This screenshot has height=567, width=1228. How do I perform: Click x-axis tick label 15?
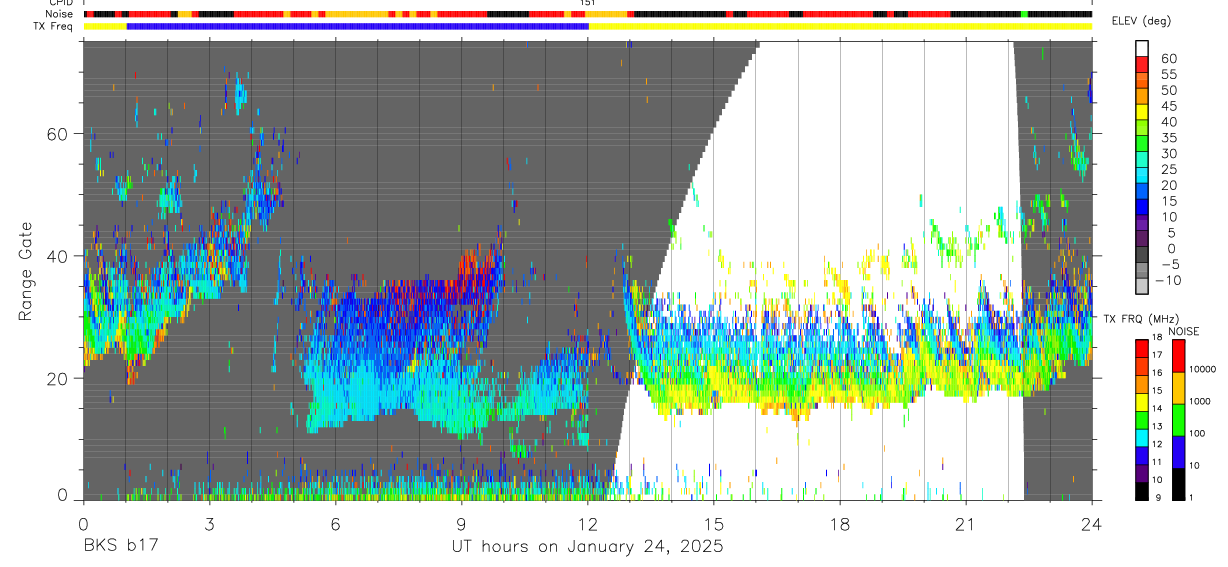tap(713, 524)
